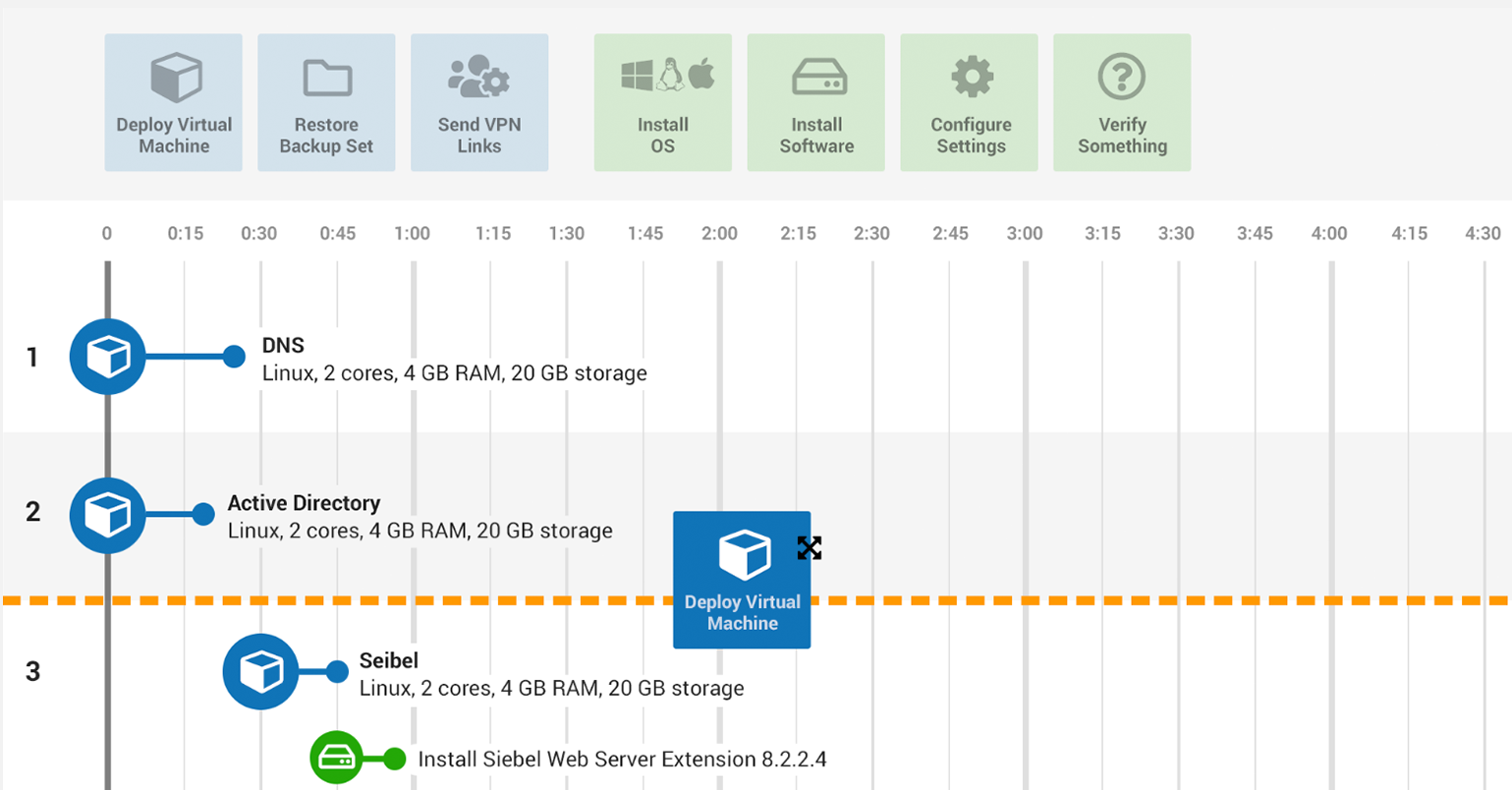Select row number 3 on the left

click(x=30, y=672)
